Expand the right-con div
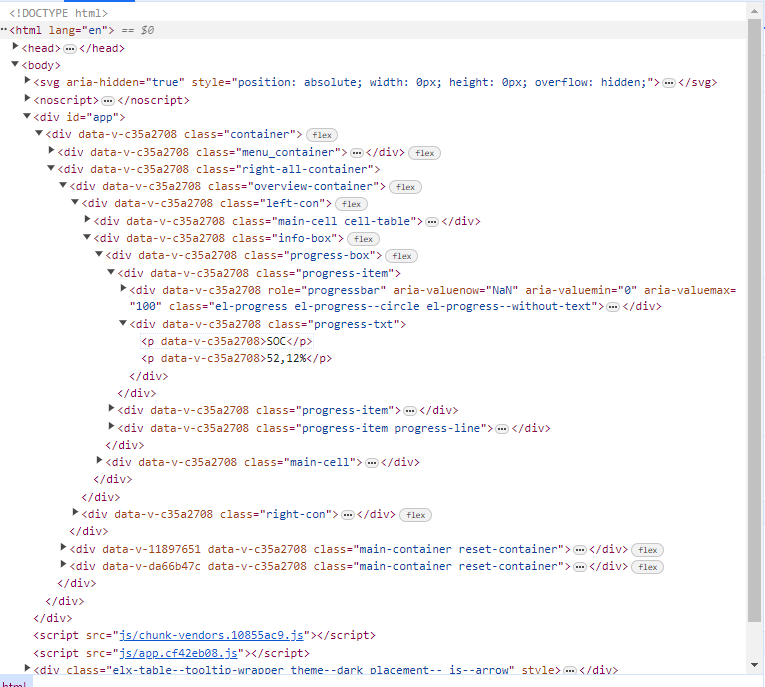This screenshot has height=687, width=765. click(x=75, y=512)
